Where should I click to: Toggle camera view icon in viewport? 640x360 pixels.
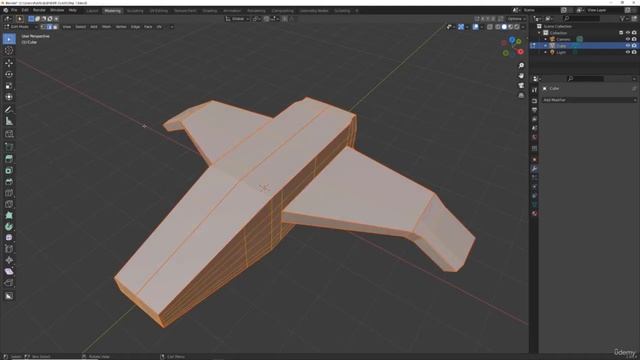(x=521, y=85)
